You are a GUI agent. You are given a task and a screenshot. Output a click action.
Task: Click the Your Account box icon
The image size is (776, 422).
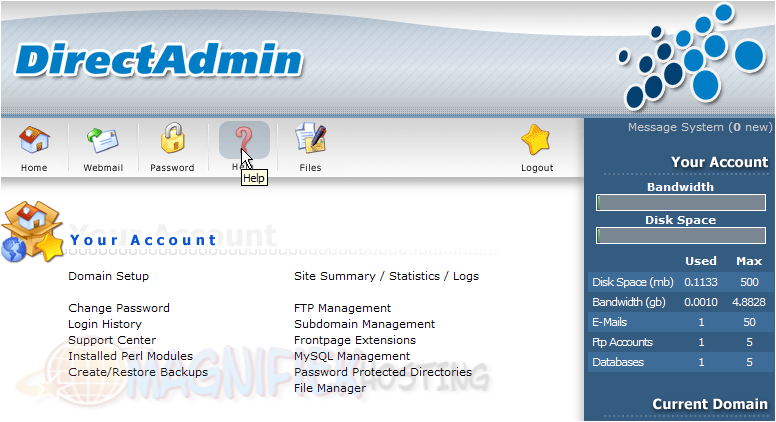click(32, 231)
